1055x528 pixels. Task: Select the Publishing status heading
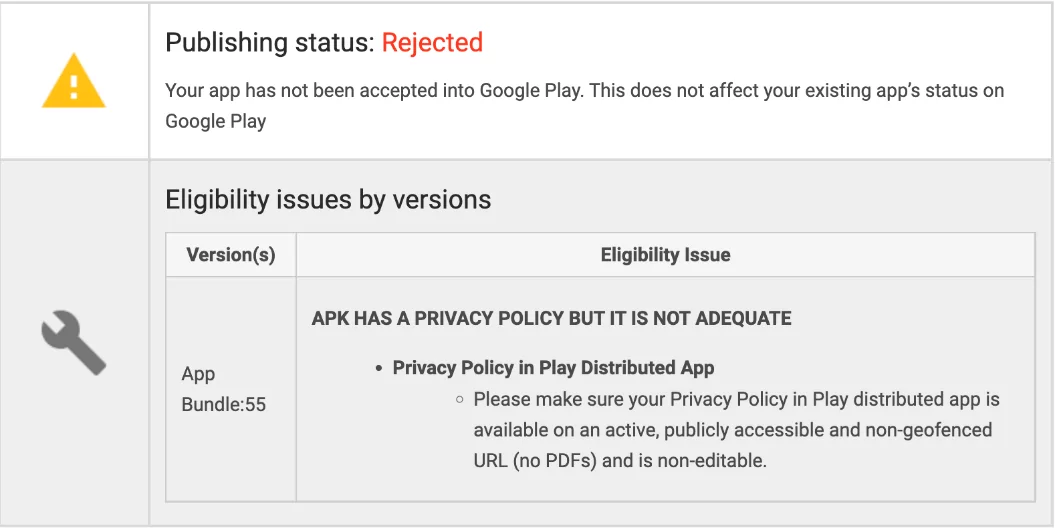point(270,43)
